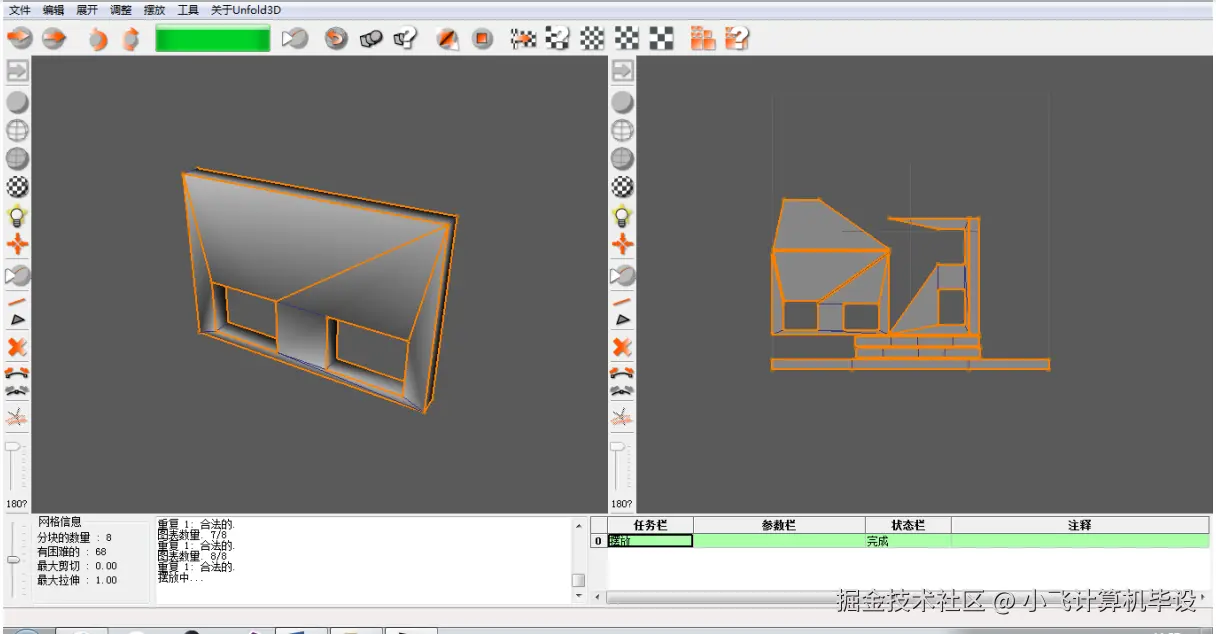Click the log panel scroll down arrow

coord(578,595)
